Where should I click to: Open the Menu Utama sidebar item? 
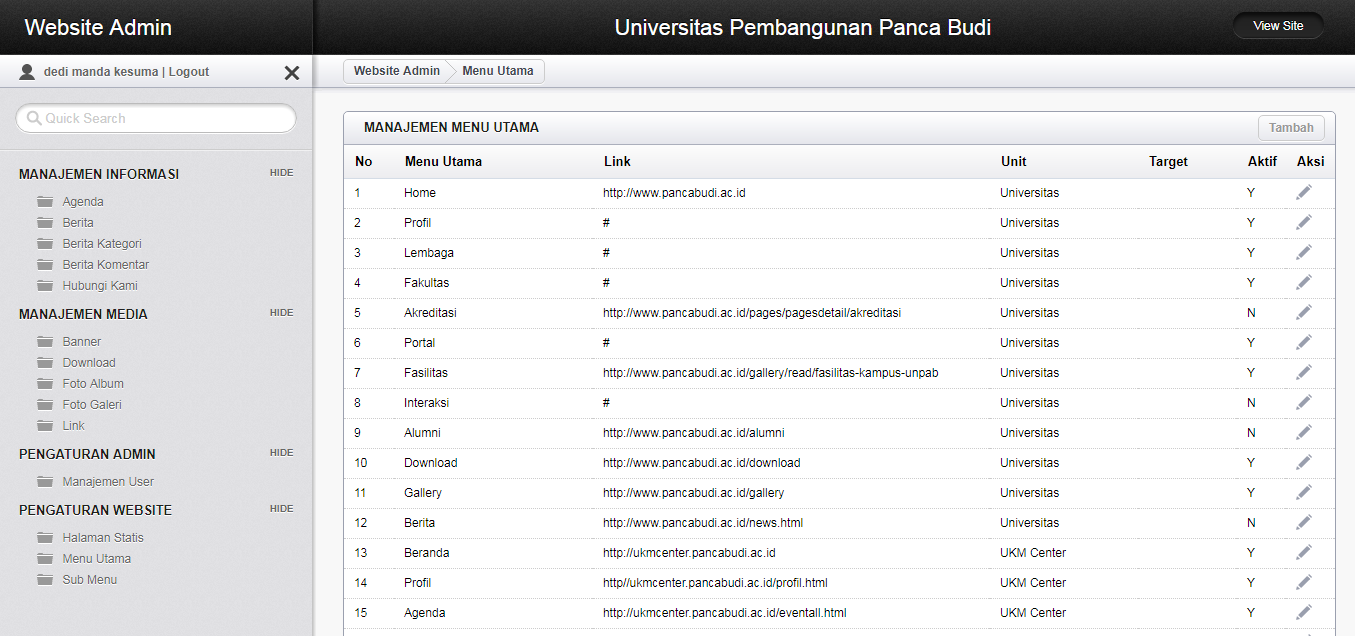(96, 559)
